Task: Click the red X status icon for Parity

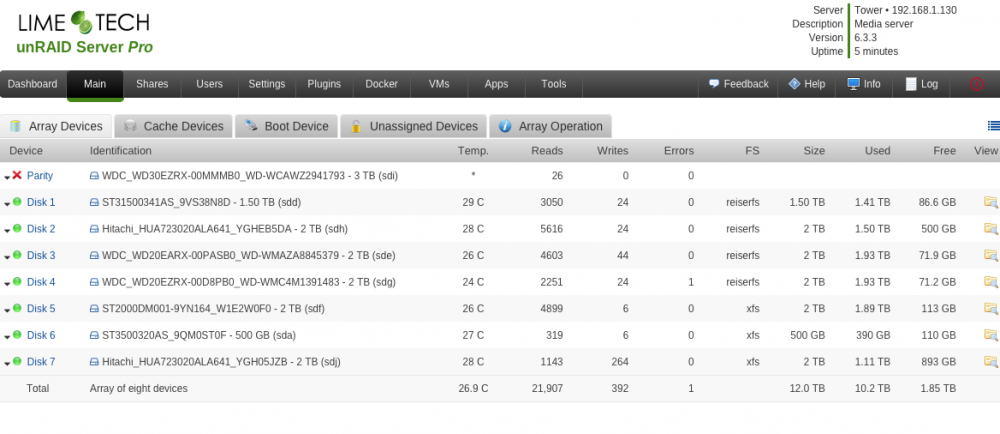Action: 17,175
